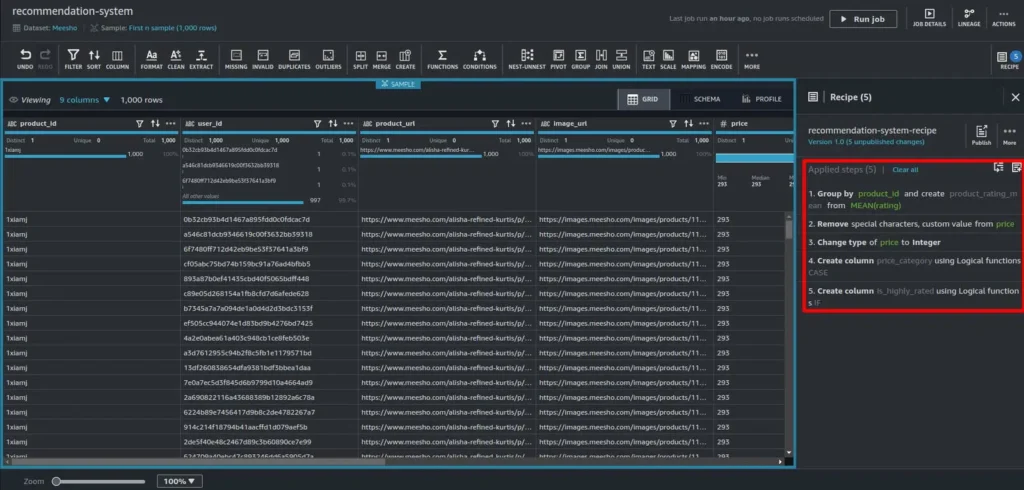Open the Group tool
1024x490 pixels.
[x=581, y=59]
